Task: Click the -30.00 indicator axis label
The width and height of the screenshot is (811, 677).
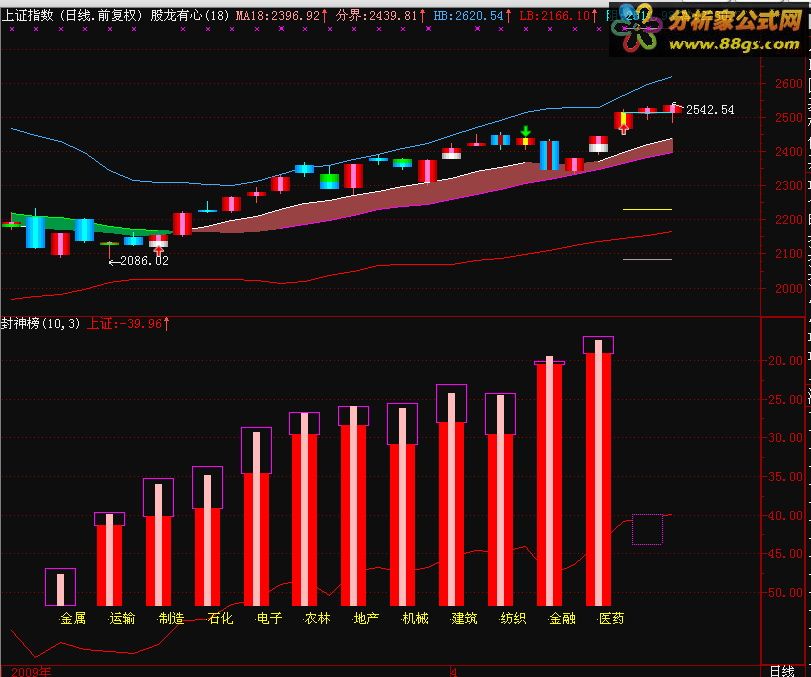Action: click(784, 438)
